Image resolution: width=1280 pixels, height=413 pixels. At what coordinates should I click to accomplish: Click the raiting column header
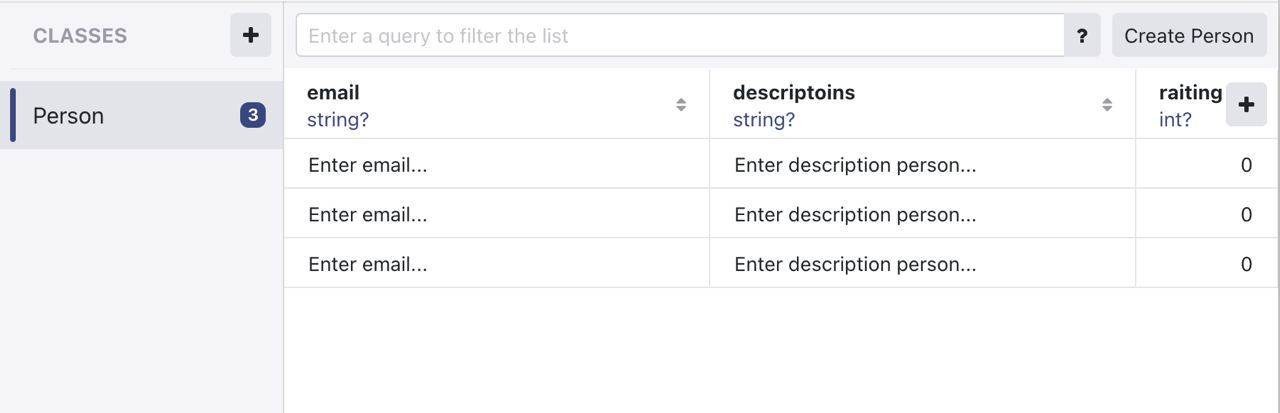pyautogui.click(x=1189, y=93)
